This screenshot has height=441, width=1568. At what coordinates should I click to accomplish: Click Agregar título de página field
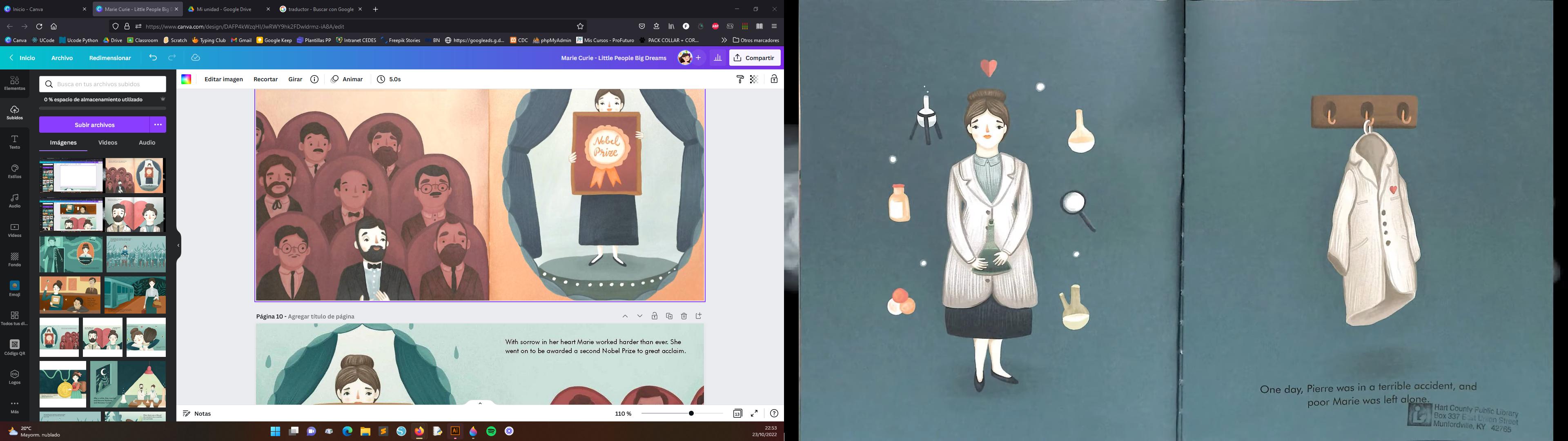(x=321, y=317)
